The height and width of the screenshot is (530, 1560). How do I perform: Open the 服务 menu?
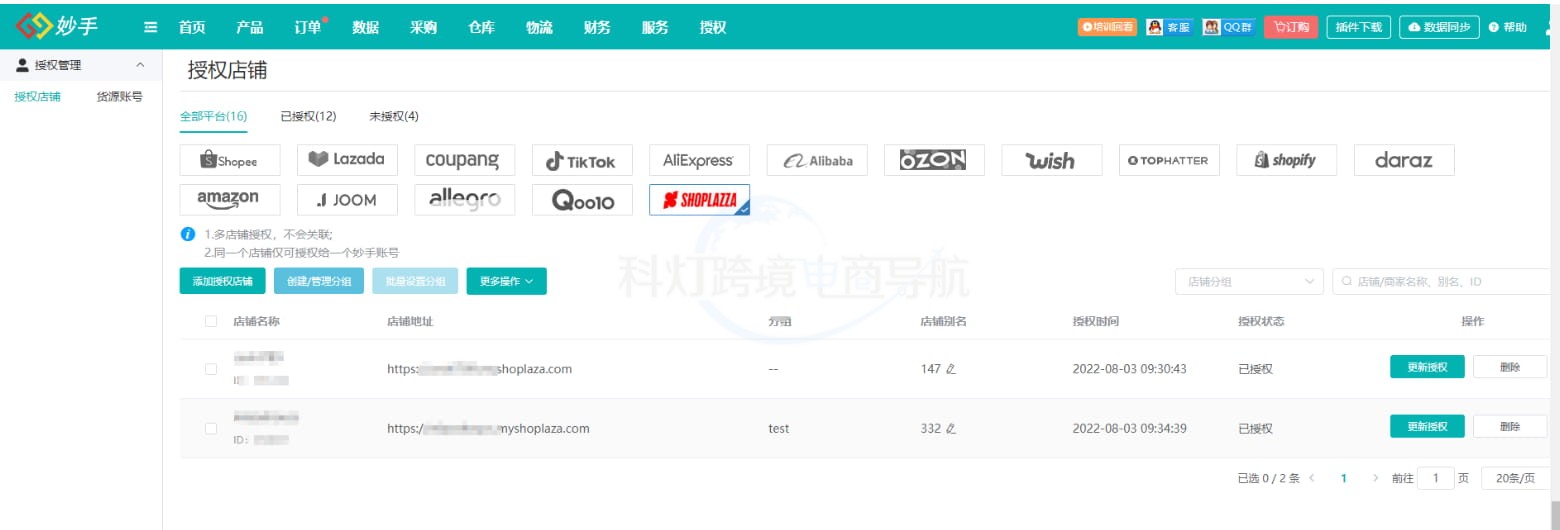pyautogui.click(x=655, y=28)
